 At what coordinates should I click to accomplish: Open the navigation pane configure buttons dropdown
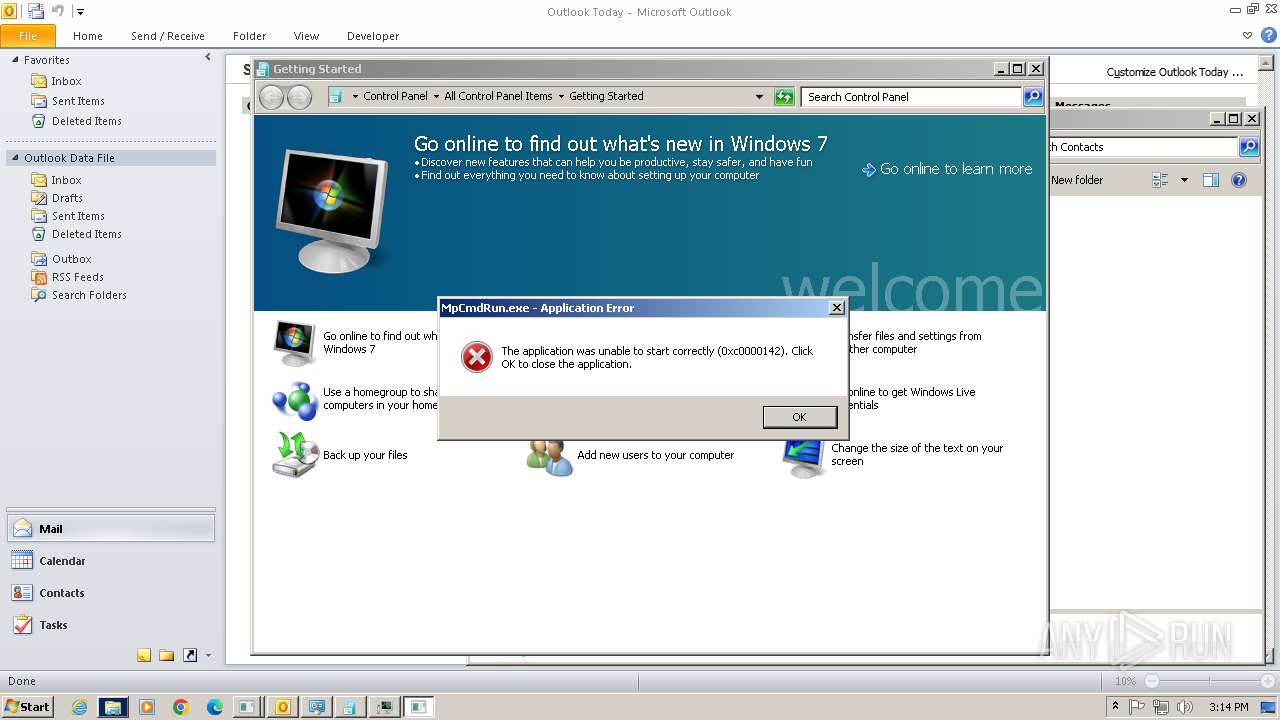(208, 656)
